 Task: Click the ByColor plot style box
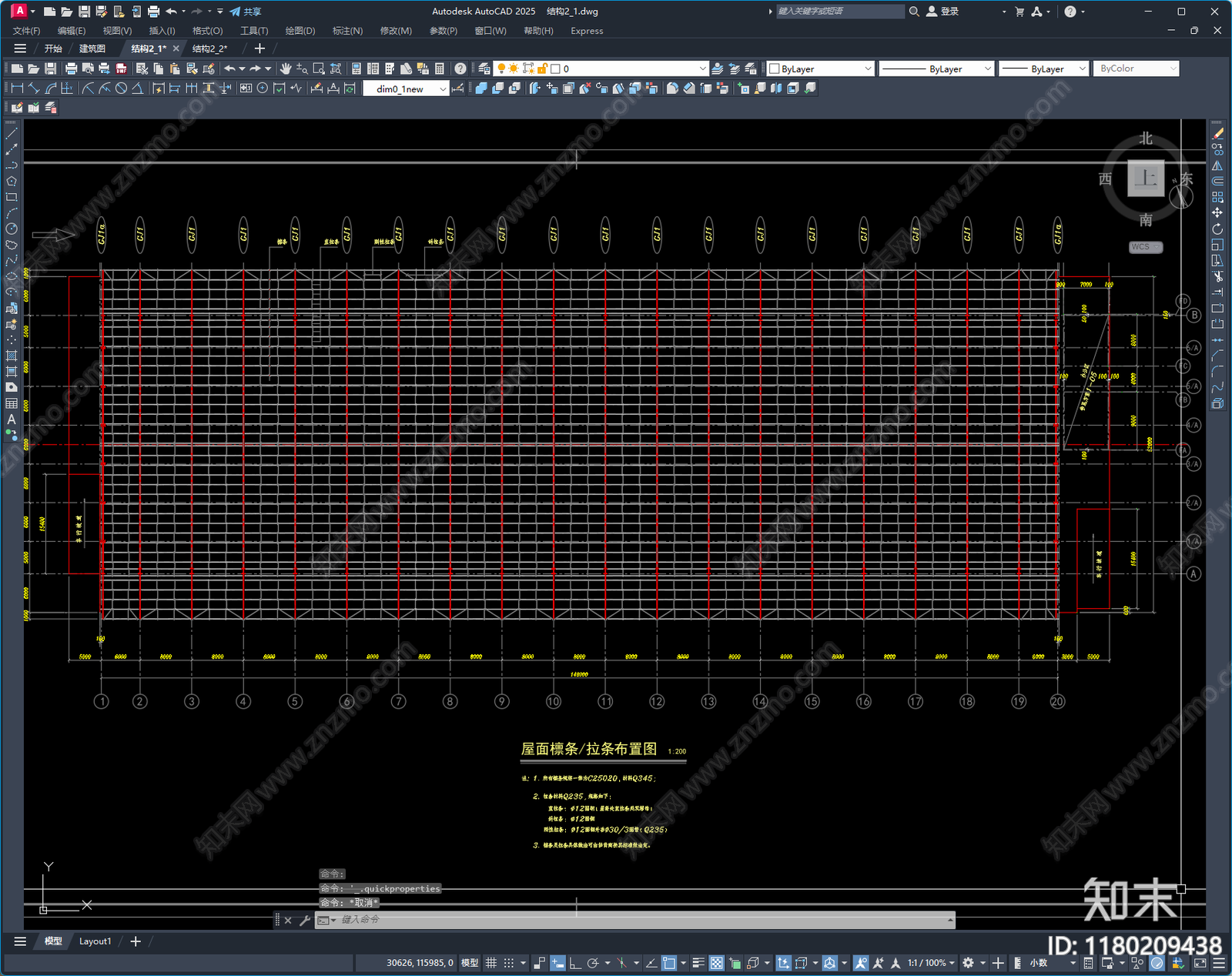(x=1137, y=69)
